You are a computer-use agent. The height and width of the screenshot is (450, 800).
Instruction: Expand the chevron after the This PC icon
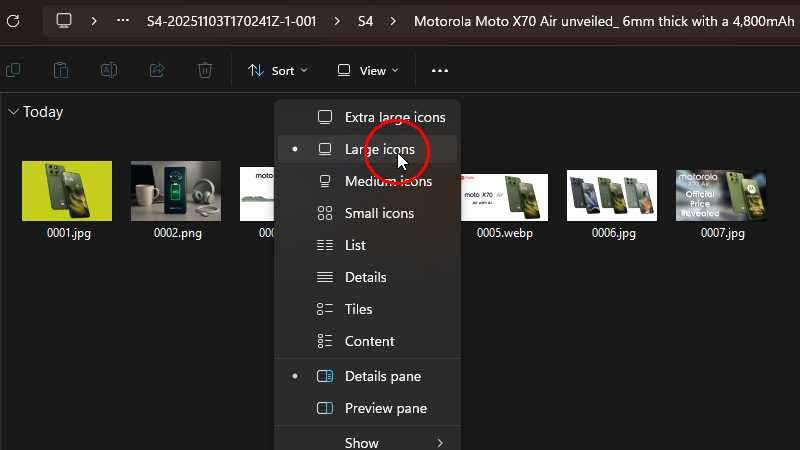pos(94,21)
